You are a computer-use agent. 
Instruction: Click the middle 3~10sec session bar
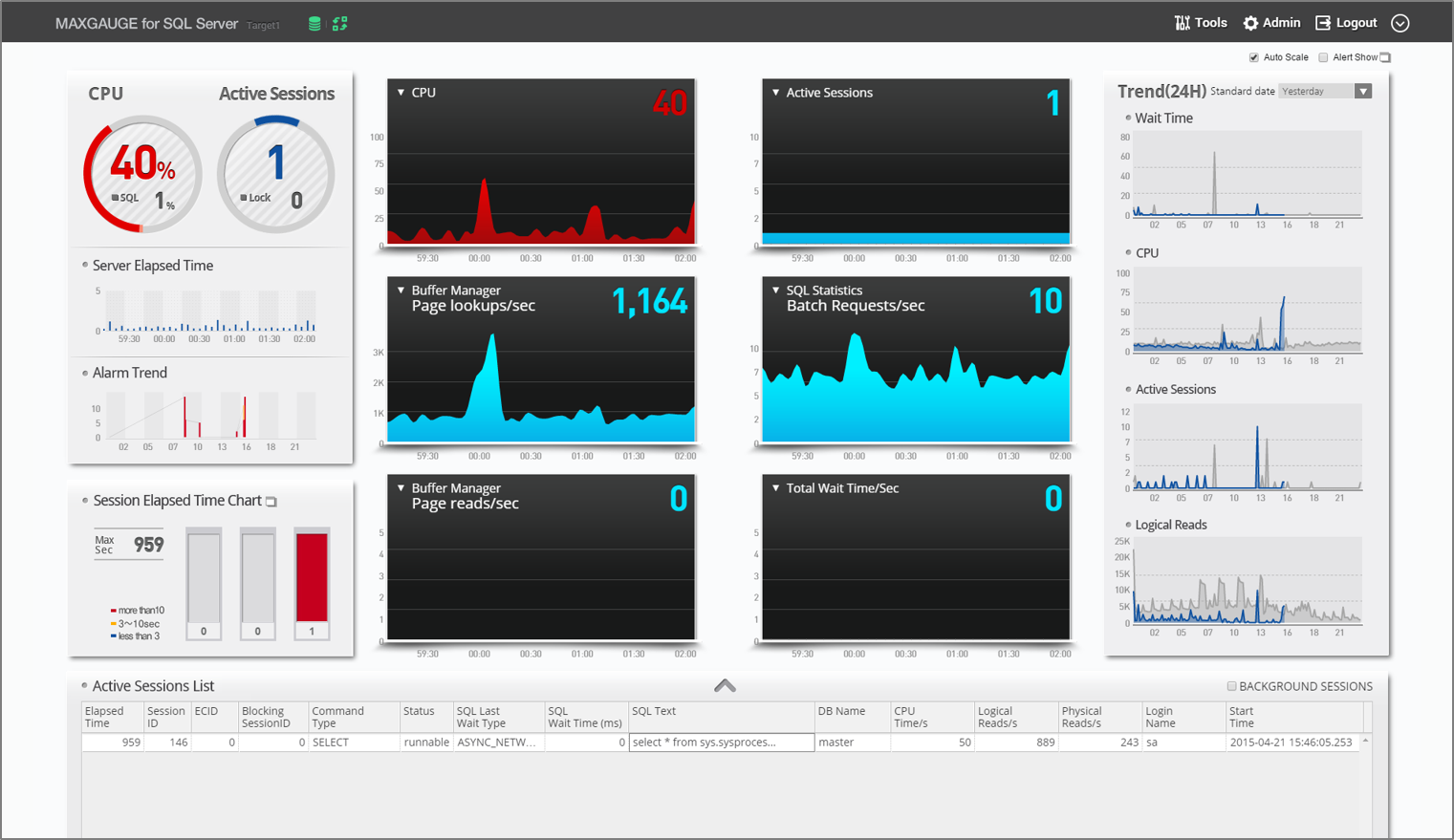coord(257,583)
